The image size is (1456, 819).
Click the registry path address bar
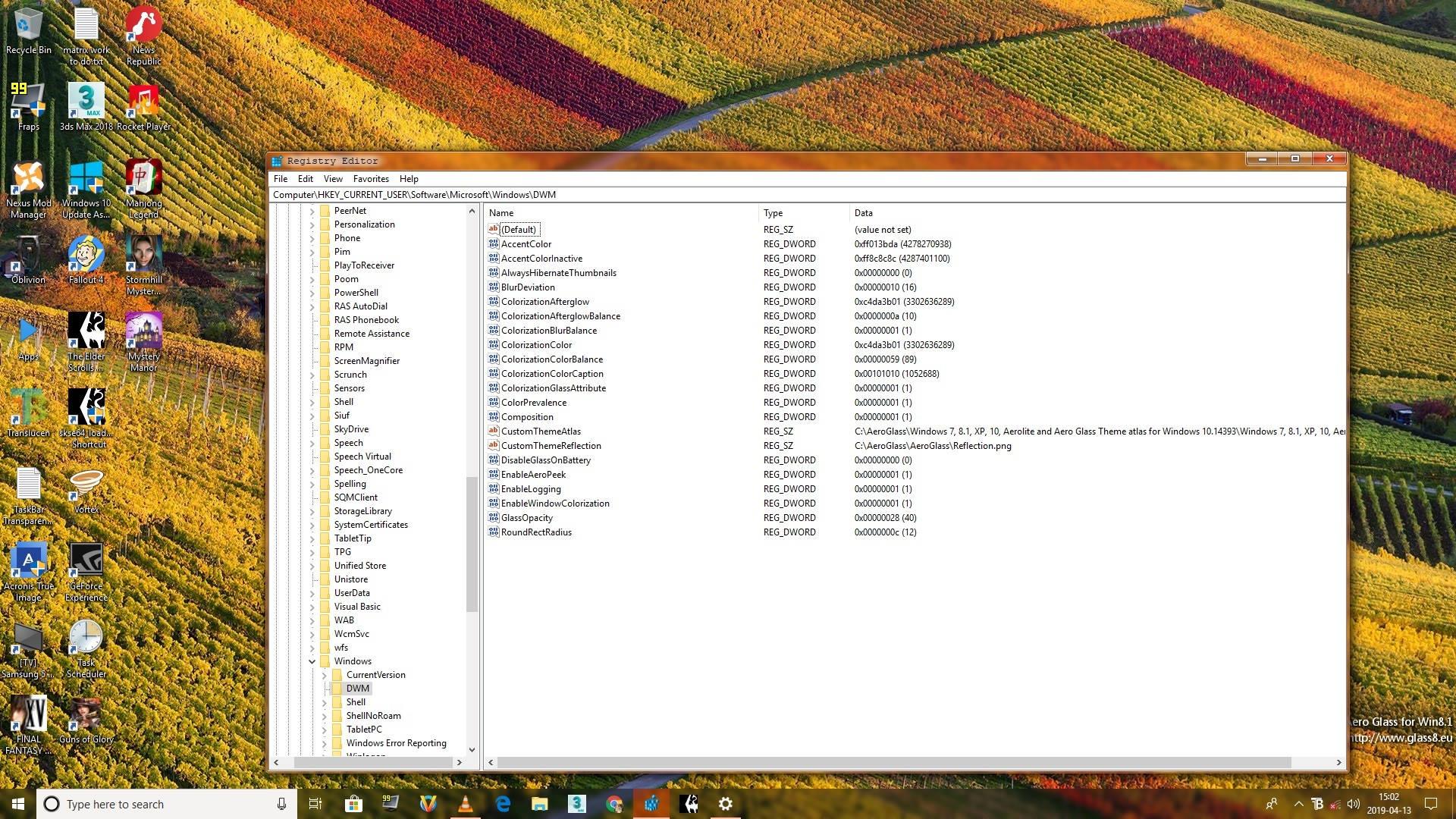808,195
